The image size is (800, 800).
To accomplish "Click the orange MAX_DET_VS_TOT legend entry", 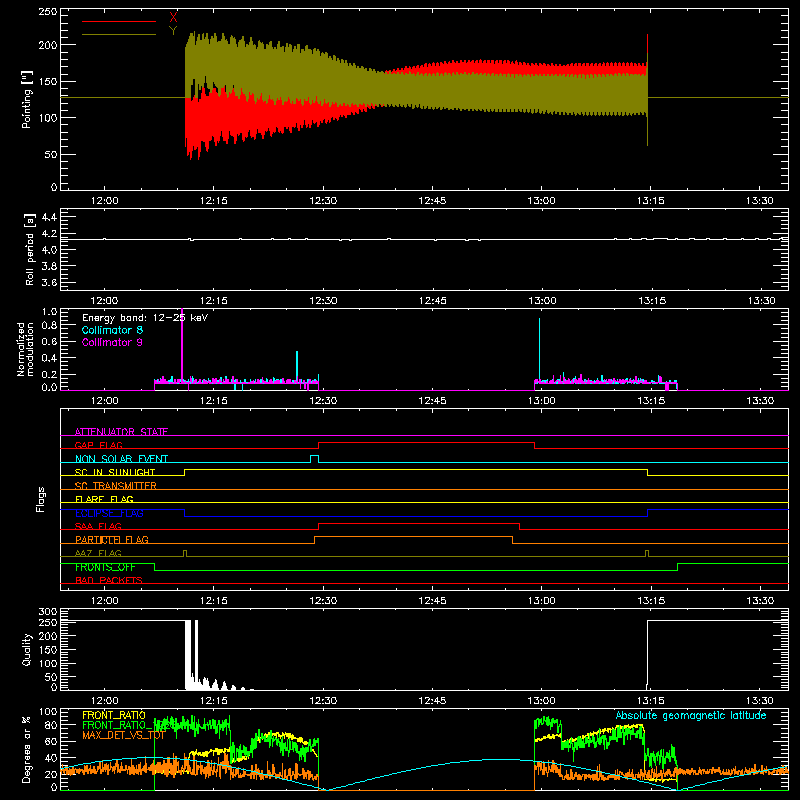I will tap(123, 735).
